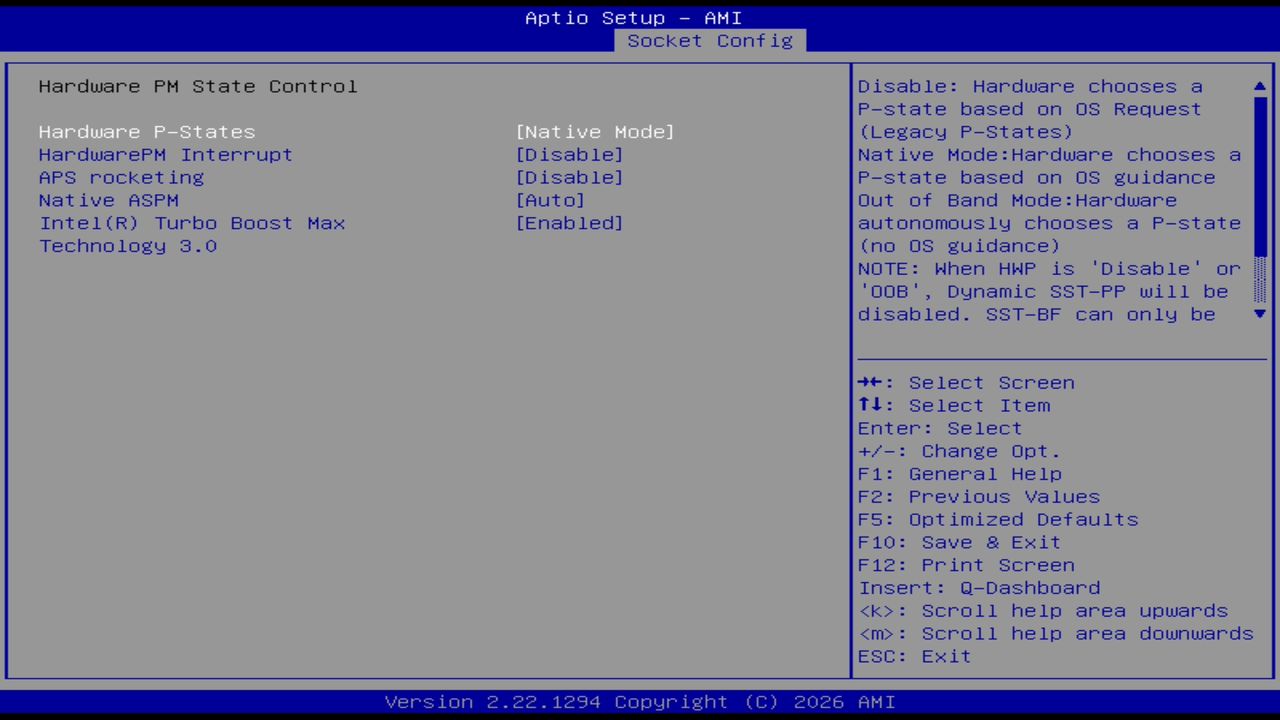Enable APS rocketing
This screenshot has height=720, width=1280.
pos(569,177)
